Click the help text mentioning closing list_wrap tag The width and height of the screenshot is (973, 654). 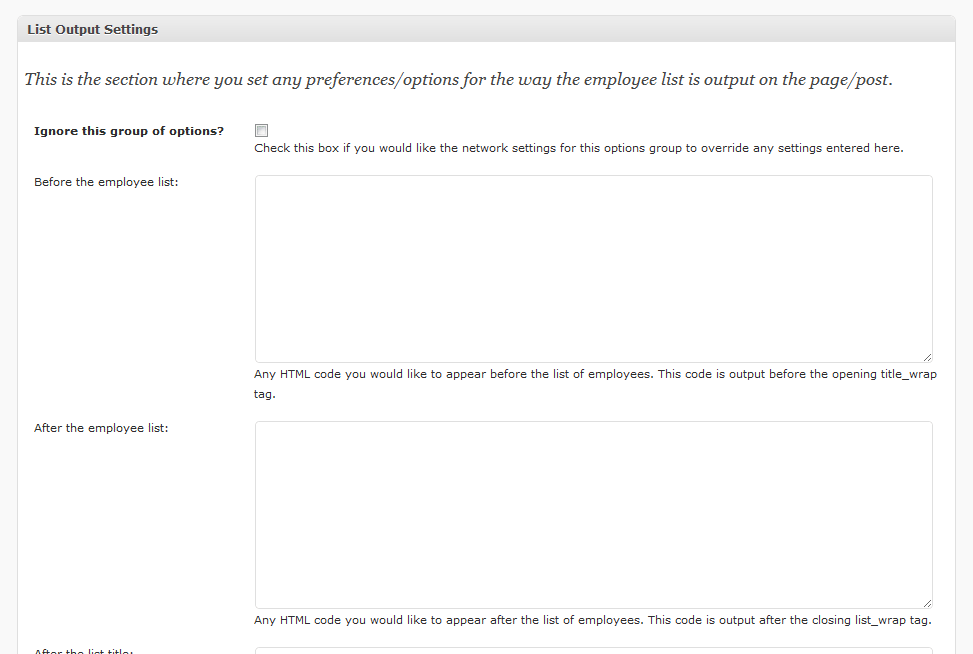[593, 620]
